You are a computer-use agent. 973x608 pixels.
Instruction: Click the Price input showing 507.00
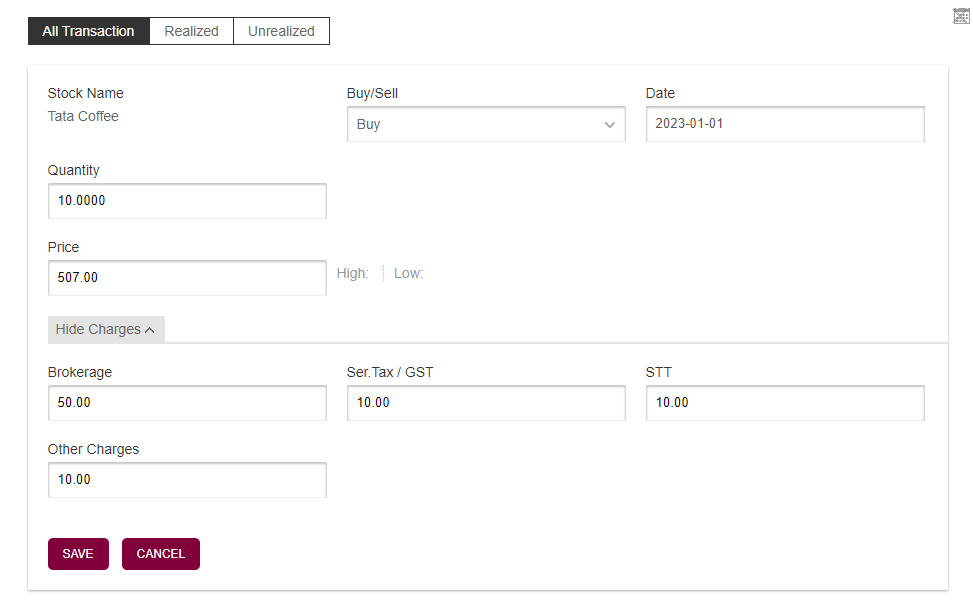187,278
